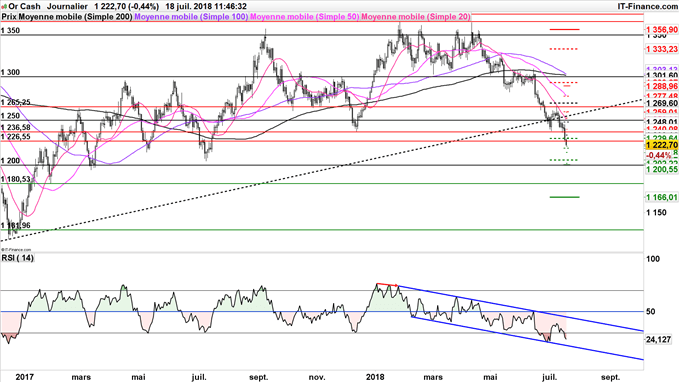Click the 24,127 RSI value label
This screenshot has height=382, width=679.
pos(658,340)
